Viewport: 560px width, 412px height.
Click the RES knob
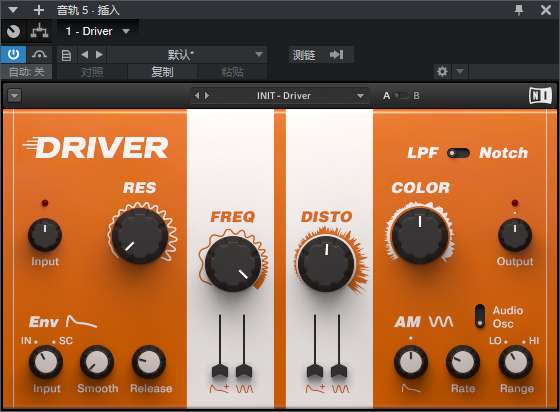point(140,236)
